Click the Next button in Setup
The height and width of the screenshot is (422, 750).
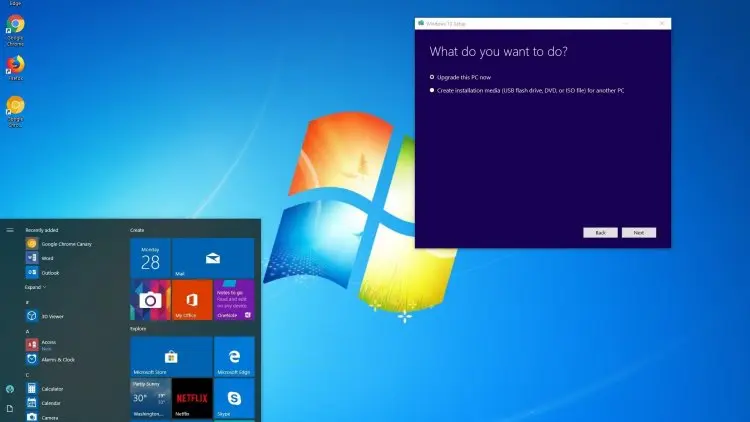tap(639, 233)
